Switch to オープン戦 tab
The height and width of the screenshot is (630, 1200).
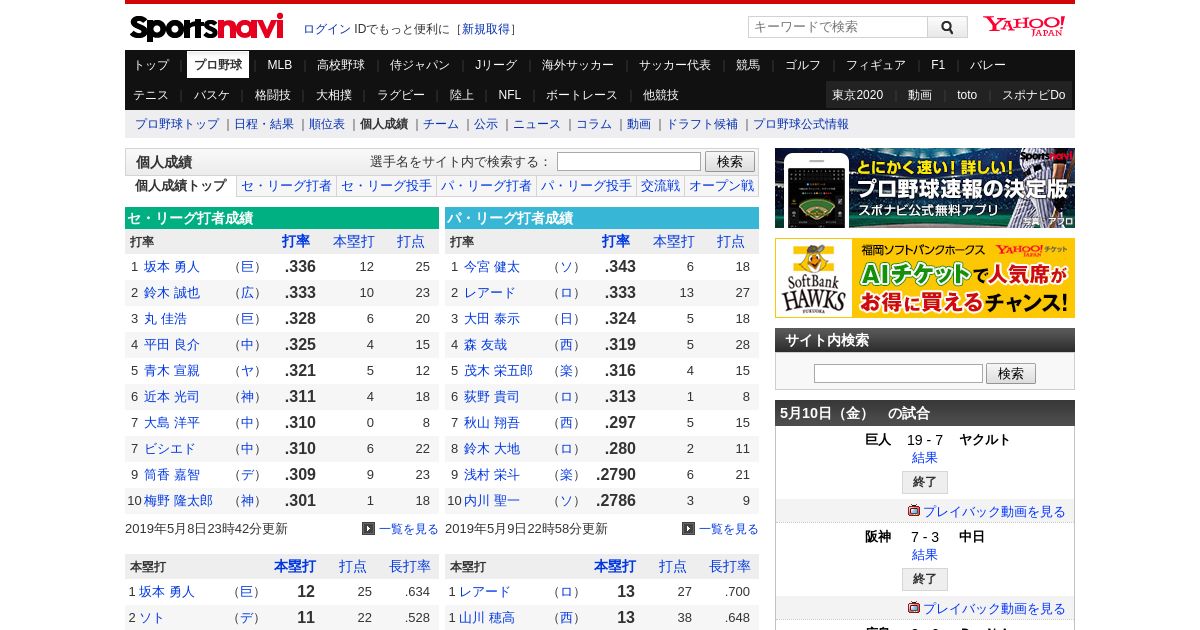[721, 186]
